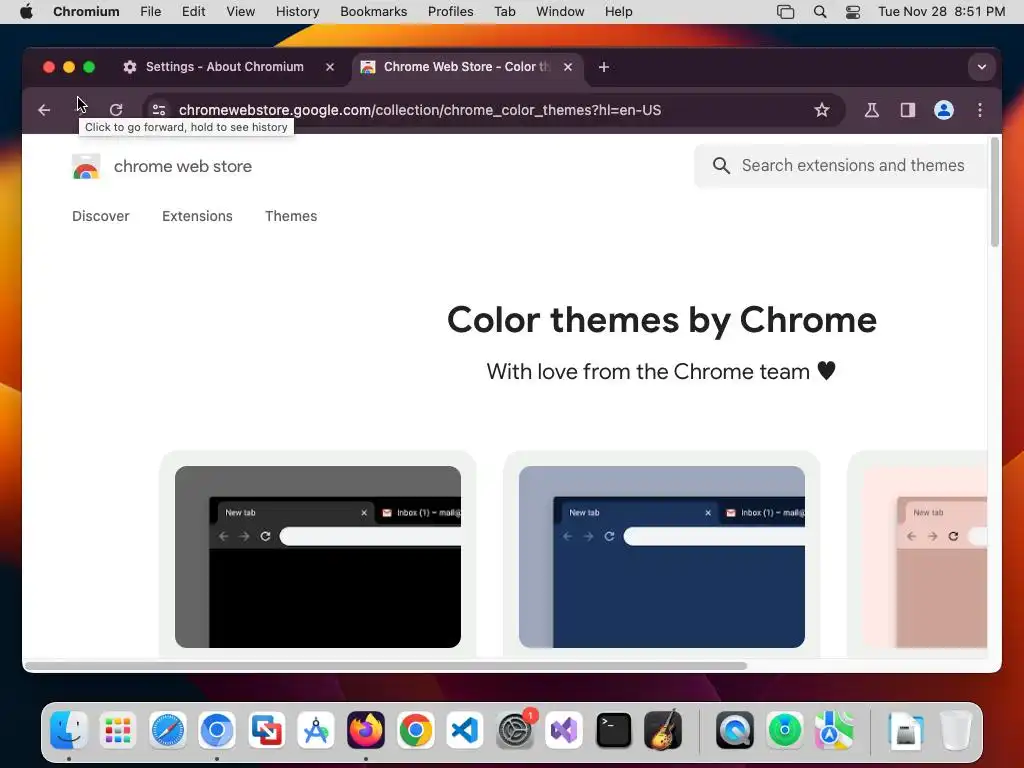Click the vertical page scrollbar
This screenshot has width=1024, height=768.
pyautogui.click(x=995, y=192)
